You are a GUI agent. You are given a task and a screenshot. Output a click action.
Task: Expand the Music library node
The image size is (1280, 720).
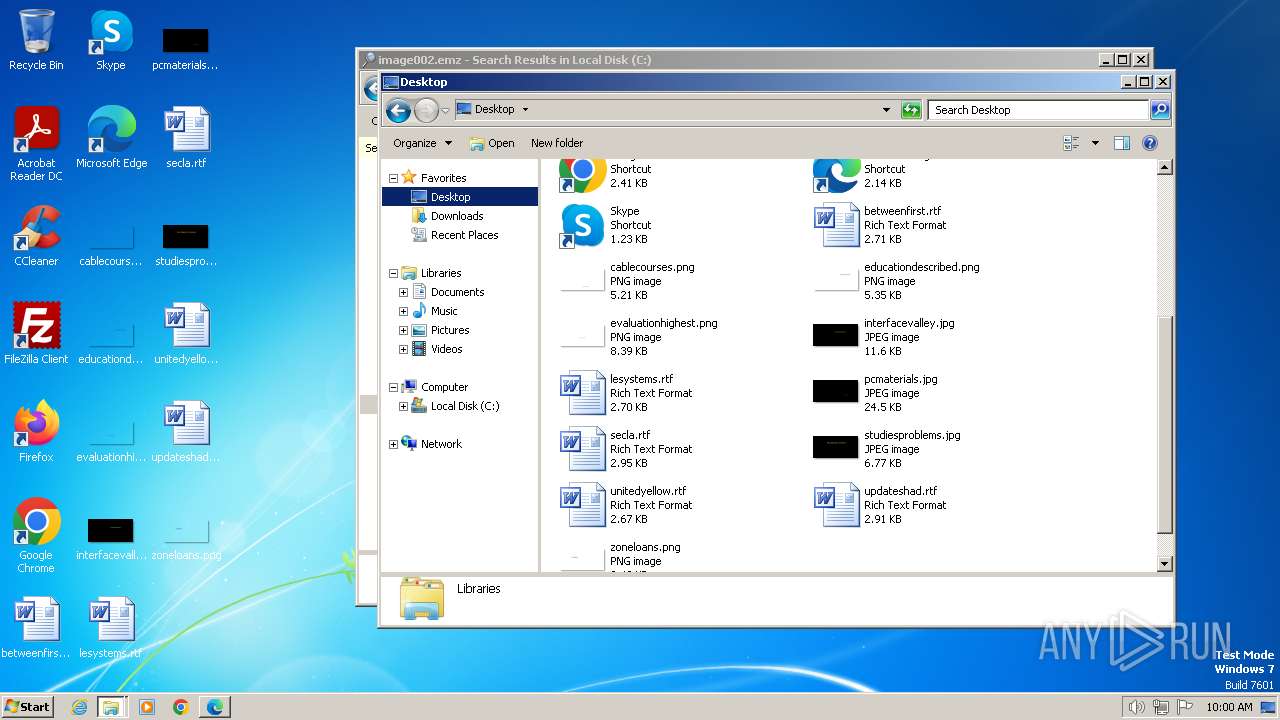coord(403,311)
